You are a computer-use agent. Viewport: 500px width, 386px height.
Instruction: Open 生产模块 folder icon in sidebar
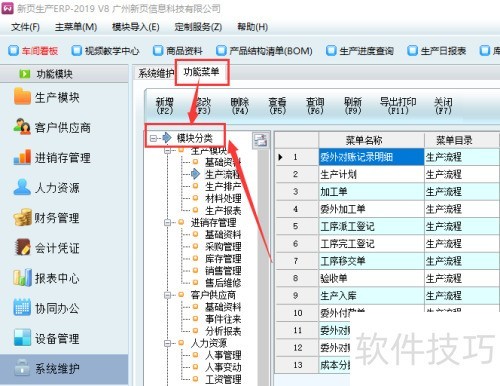coord(22,96)
